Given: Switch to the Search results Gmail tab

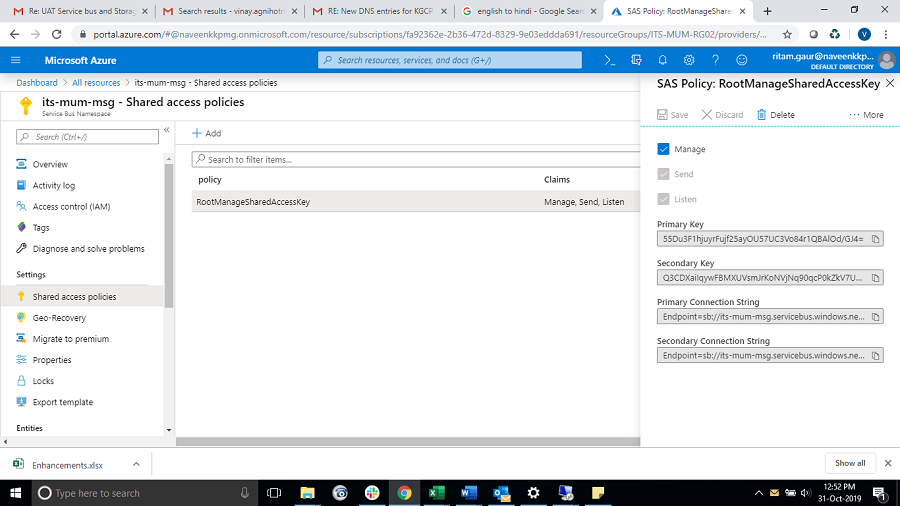Looking at the screenshot, I should (x=230, y=11).
